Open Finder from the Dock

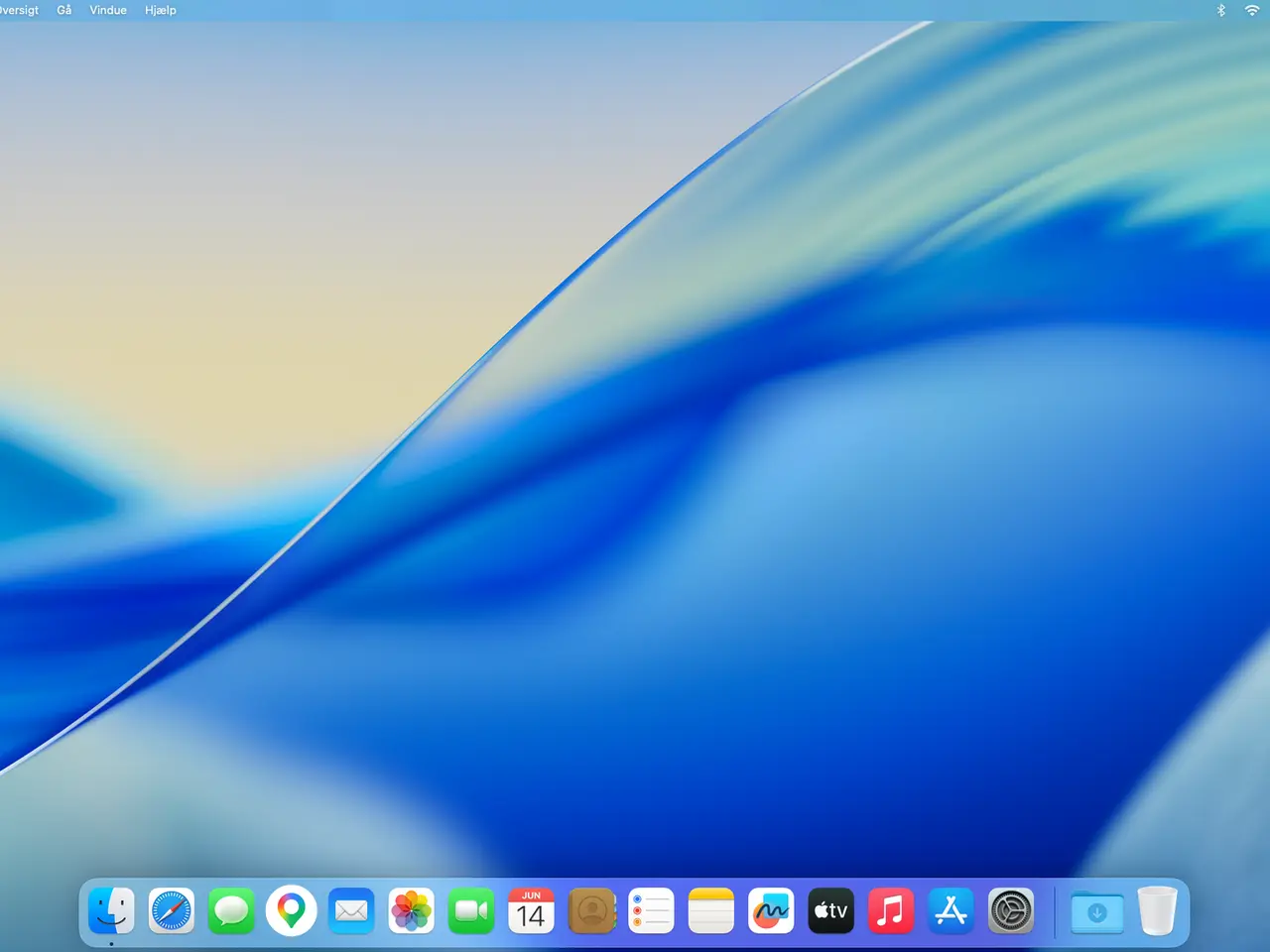click(x=111, y=910)
